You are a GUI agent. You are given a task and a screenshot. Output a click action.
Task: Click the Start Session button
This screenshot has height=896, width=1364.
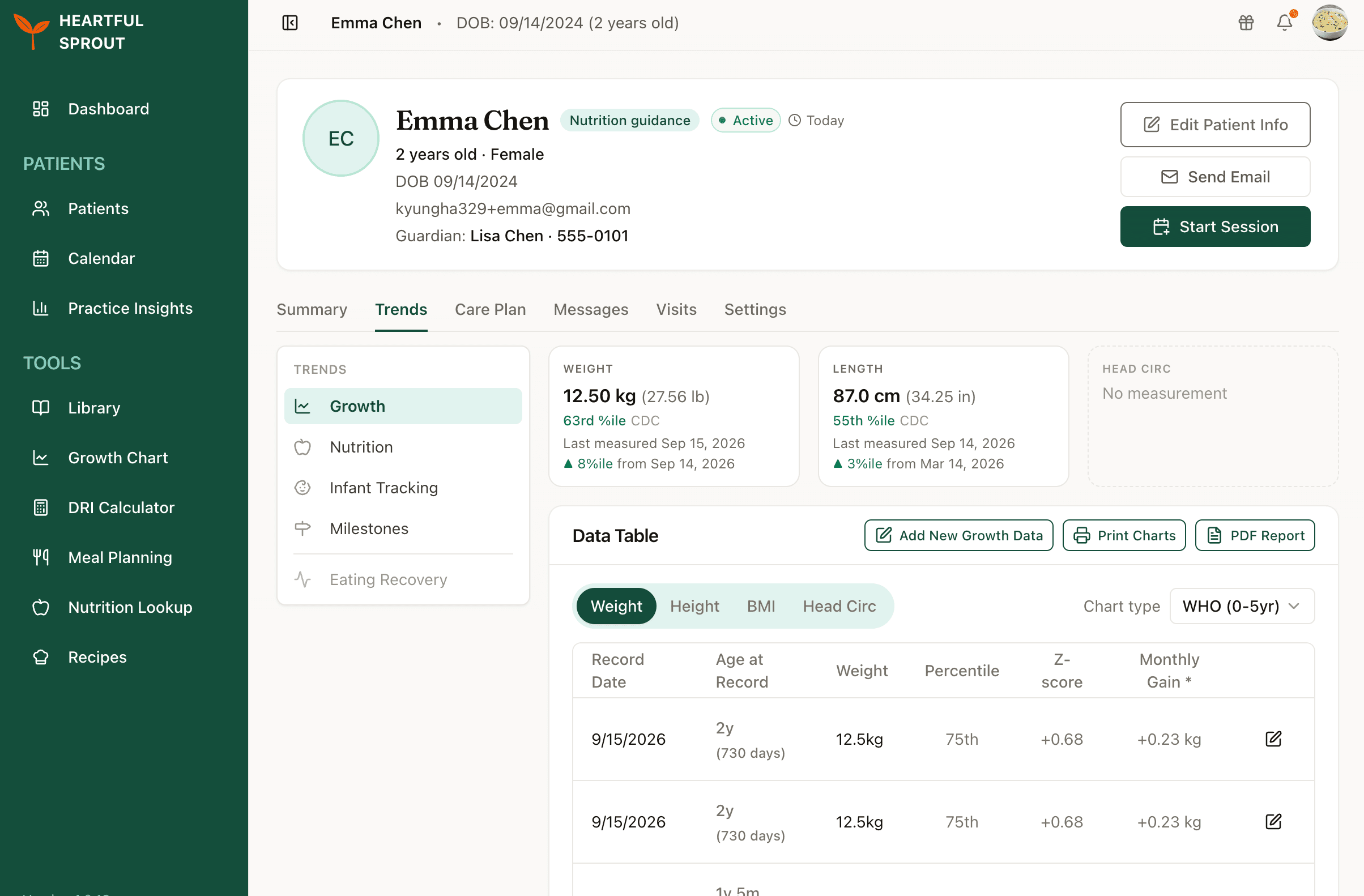pos(1215,227)
